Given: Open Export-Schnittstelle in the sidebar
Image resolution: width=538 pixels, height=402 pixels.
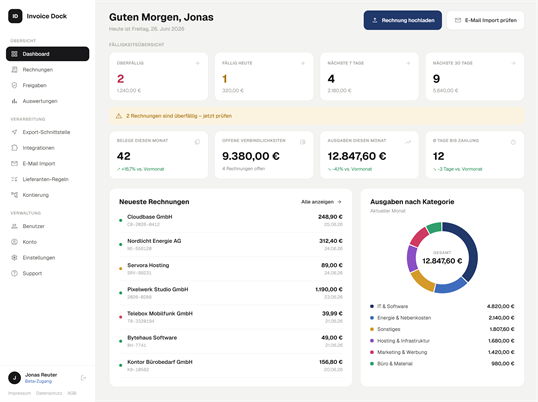Looking at the screenshot, I should point(48,132).
